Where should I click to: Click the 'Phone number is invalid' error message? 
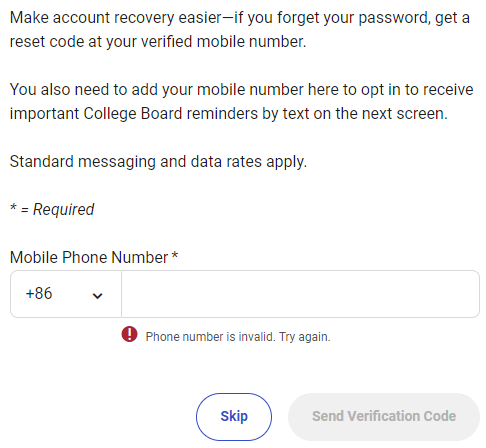pos(238,337)
